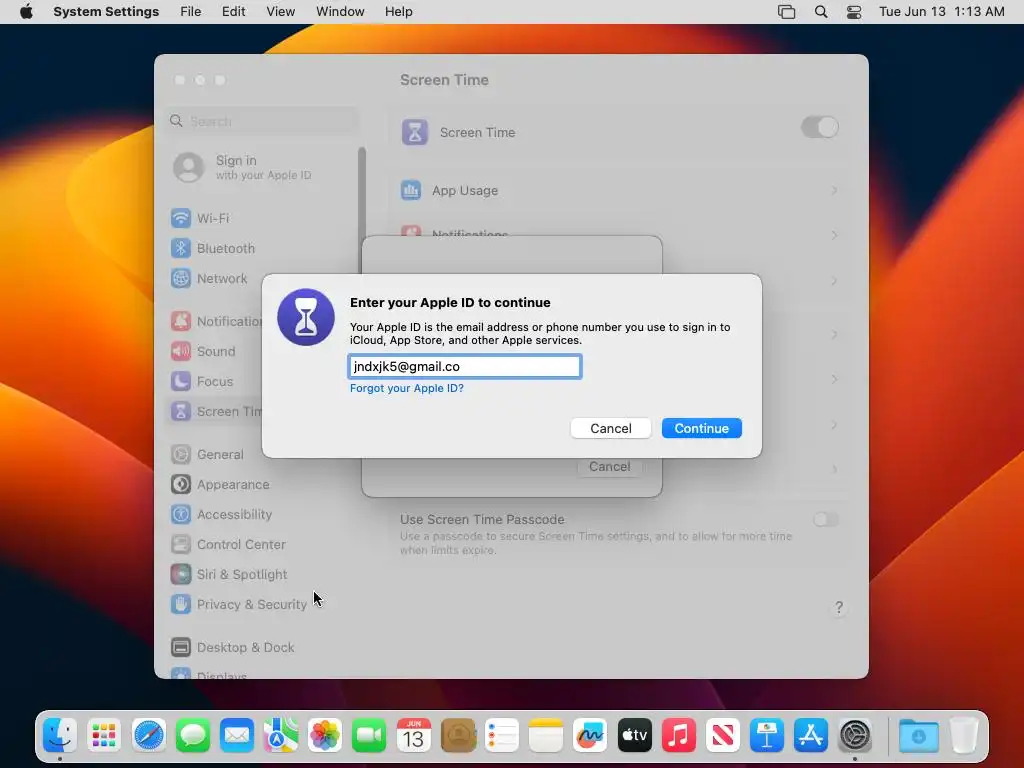Select Network globe icon in sidebar
The height and width of the screenshot is (768, 1024).
tap(181, 278)
